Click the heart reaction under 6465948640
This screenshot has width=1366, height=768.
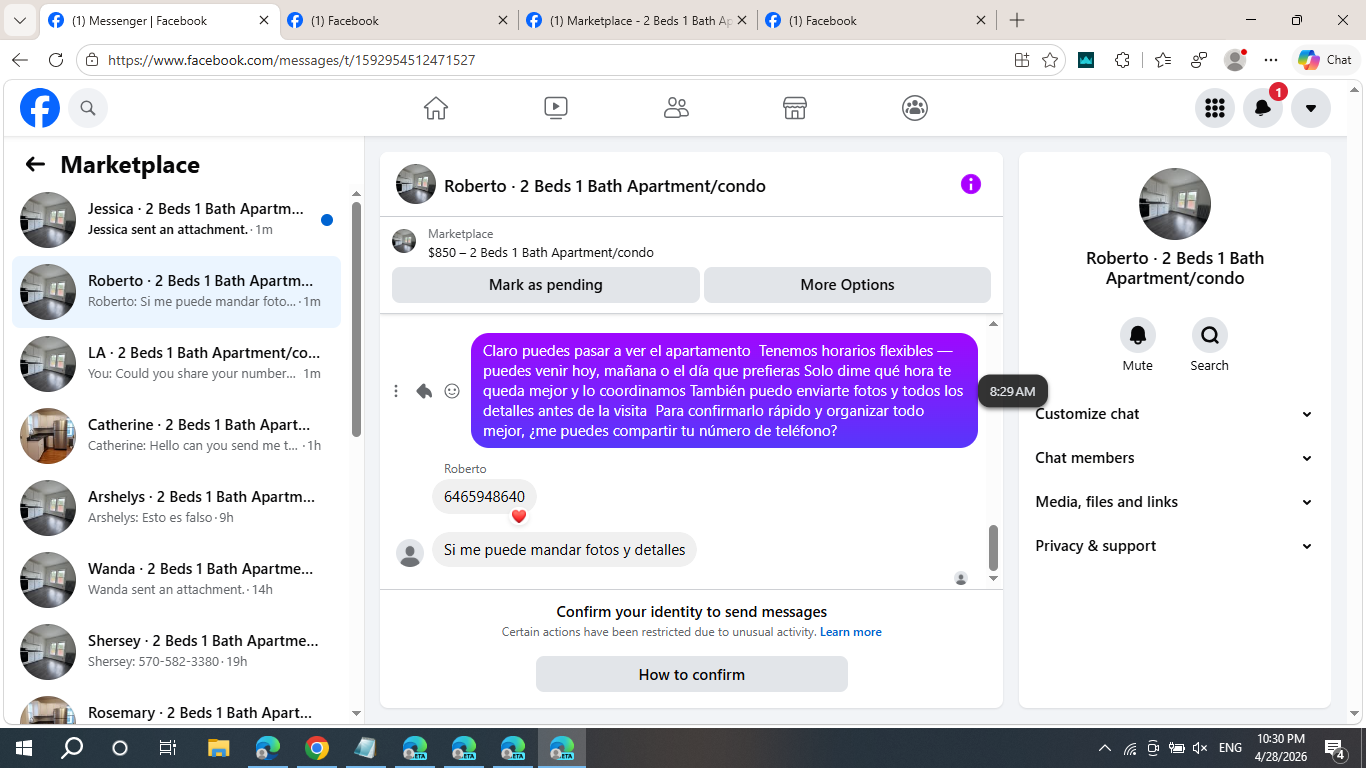[x=518, y=516]
